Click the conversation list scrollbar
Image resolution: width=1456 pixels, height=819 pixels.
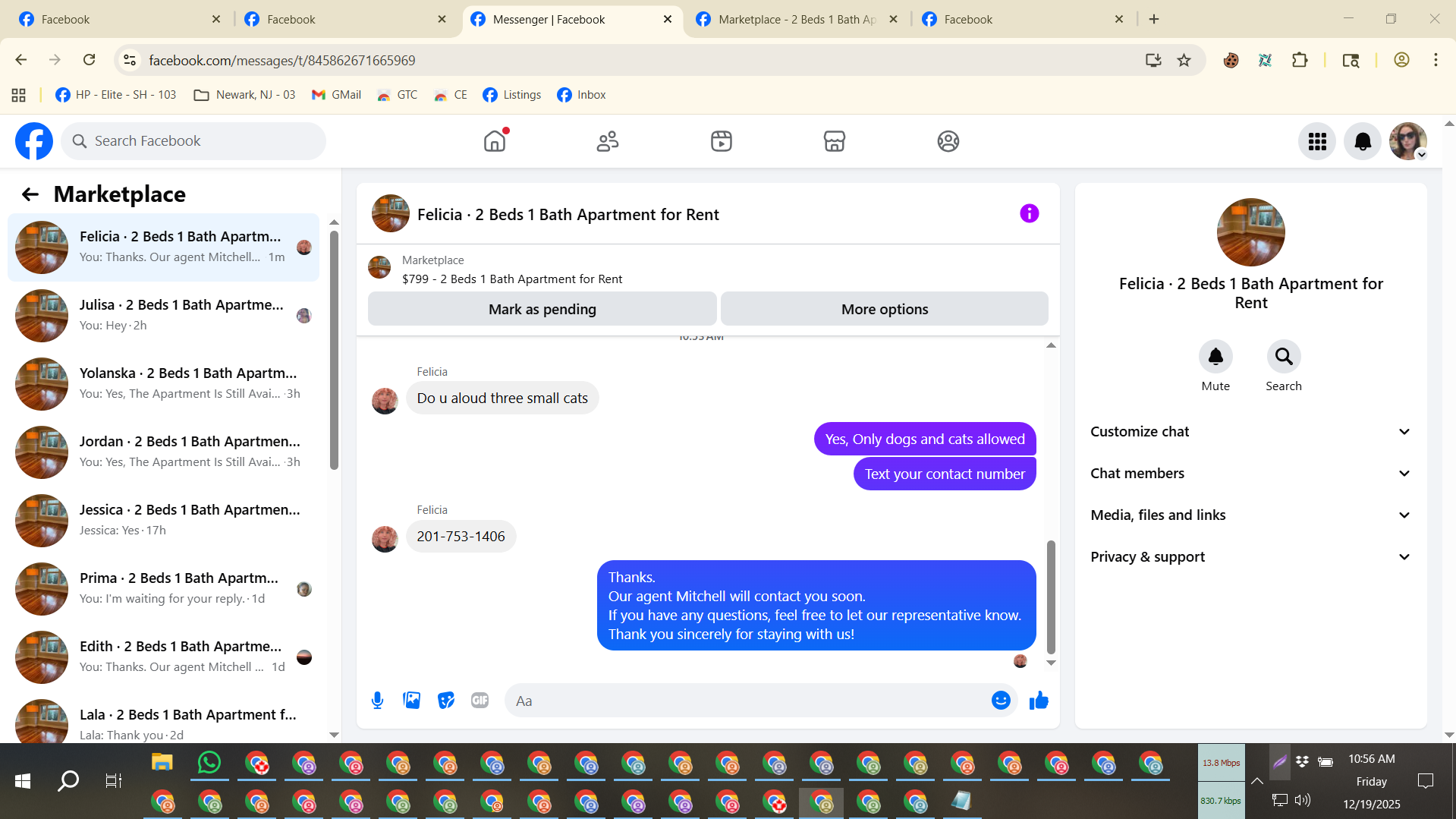[x=334, y=349]
